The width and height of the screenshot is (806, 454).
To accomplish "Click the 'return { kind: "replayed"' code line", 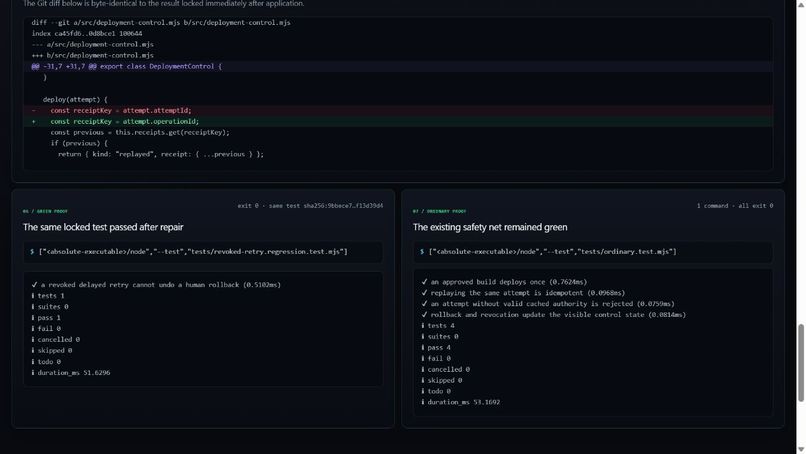I will (x=161, y=154).
